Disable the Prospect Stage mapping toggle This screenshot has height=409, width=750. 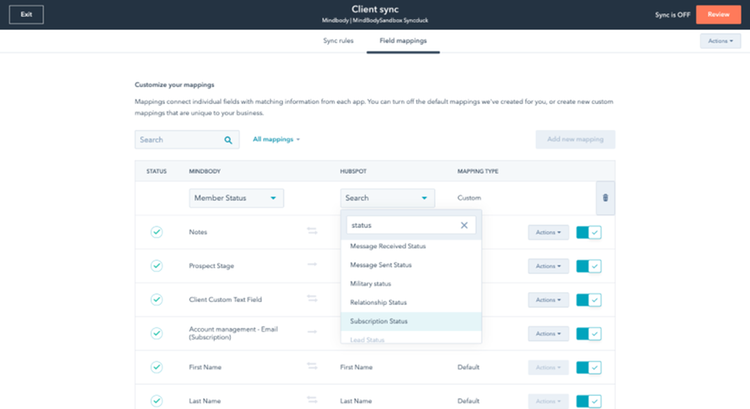click(589, 266)
